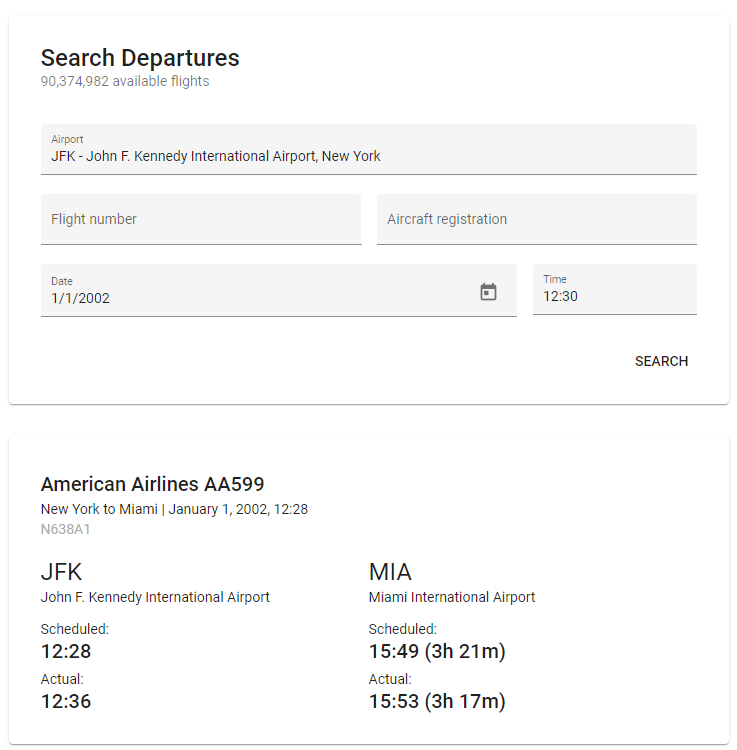This screenshot has height=750, width=737.
Task: Click the N638A1 registration text
Action: pos(65,529)
